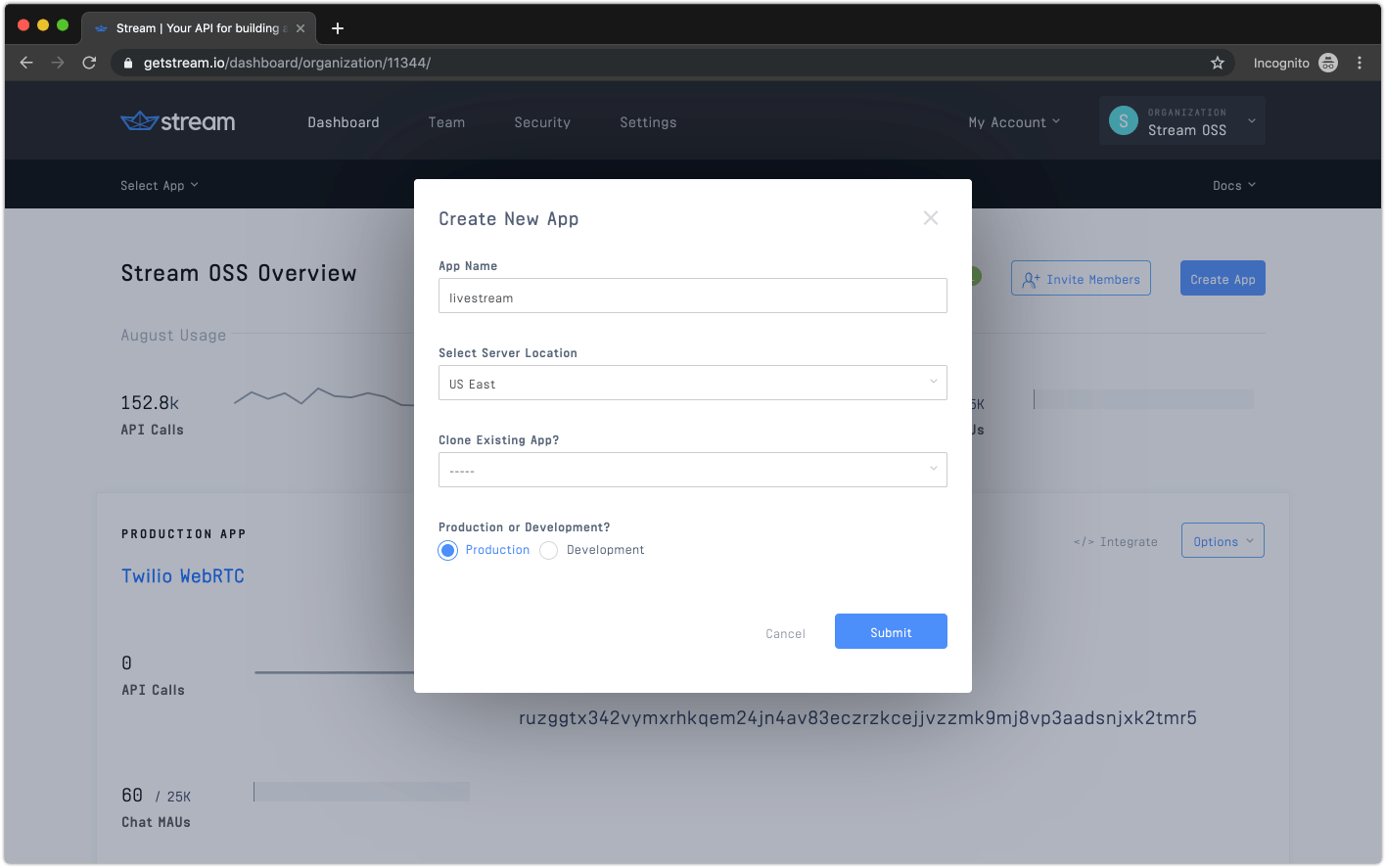Select the Production radio button

click(448, 550)
